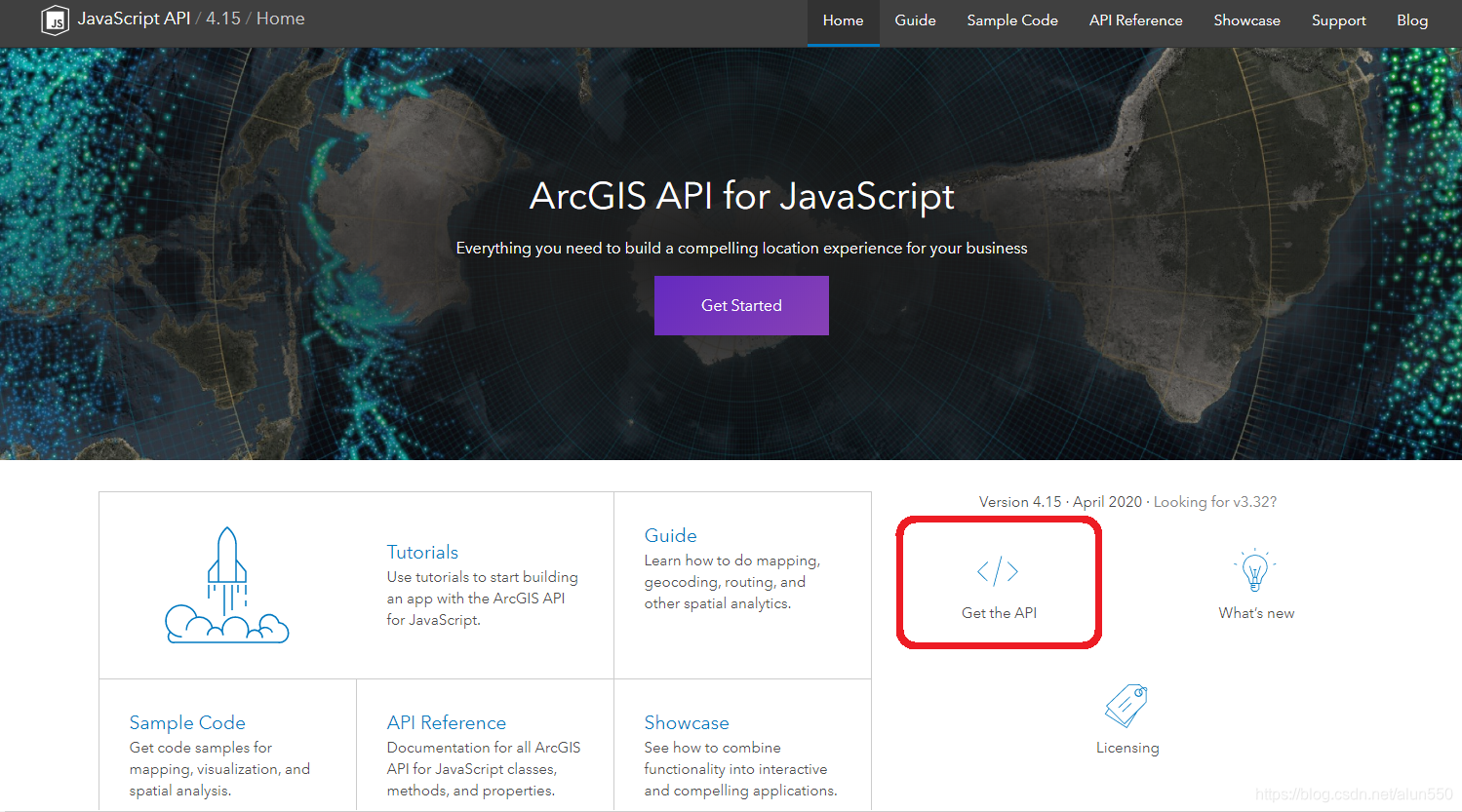Image resolution: width=1462 pixels, height=812 pixels.
Task: Open Licensing information
Action: (1127, 747)
